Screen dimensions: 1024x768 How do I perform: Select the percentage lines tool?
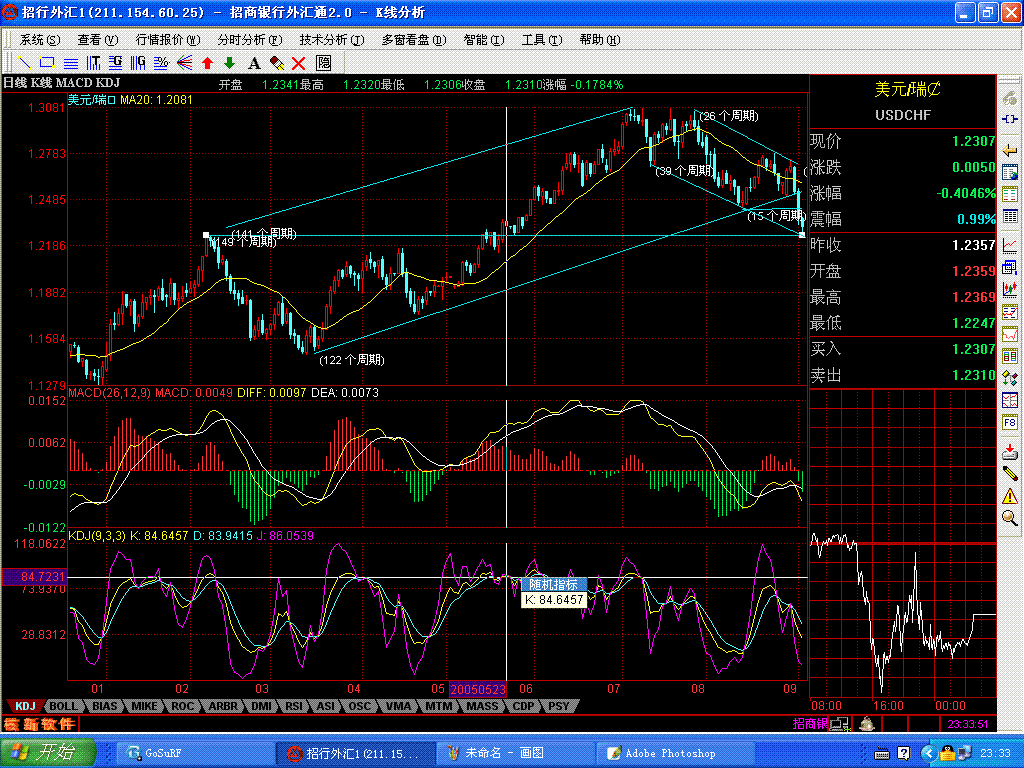coord(161,63)
